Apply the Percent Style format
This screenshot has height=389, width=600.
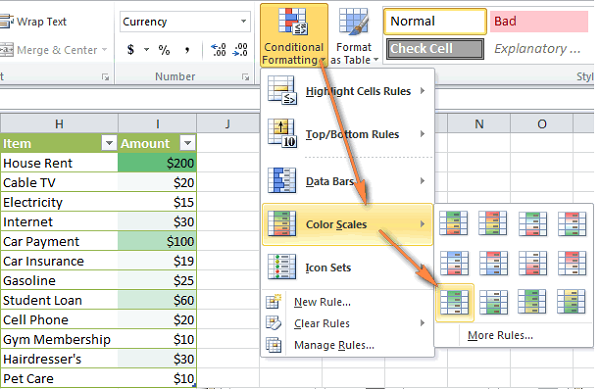164,50
